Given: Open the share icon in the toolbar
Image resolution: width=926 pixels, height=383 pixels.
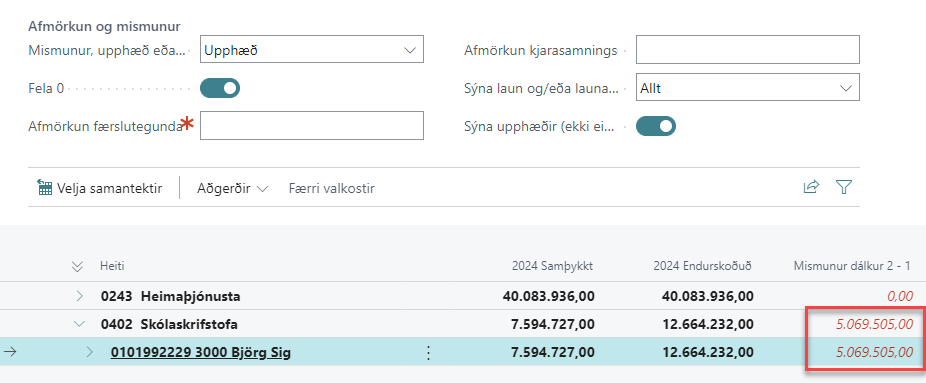Looking at the screenshot, I should [811, 188].
